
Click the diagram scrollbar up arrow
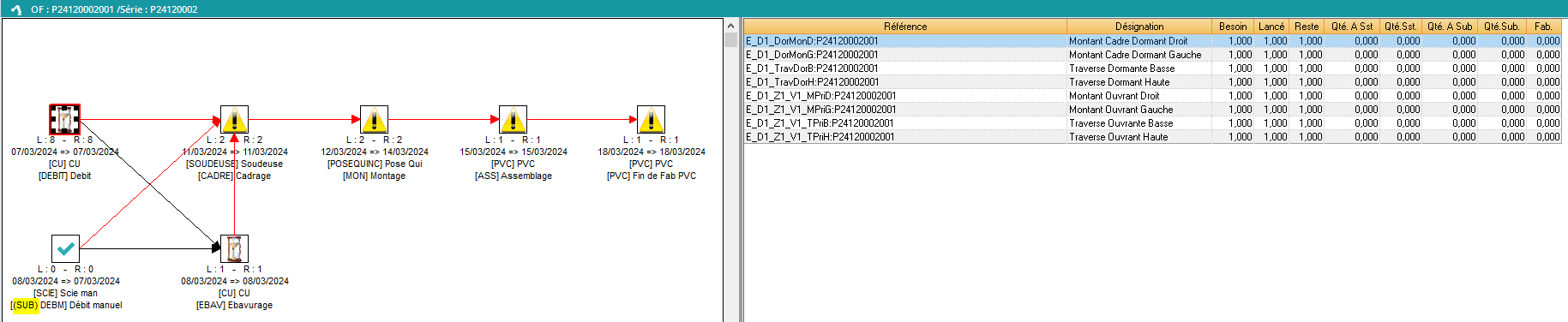pyautogui.click(x=730, y=26)
